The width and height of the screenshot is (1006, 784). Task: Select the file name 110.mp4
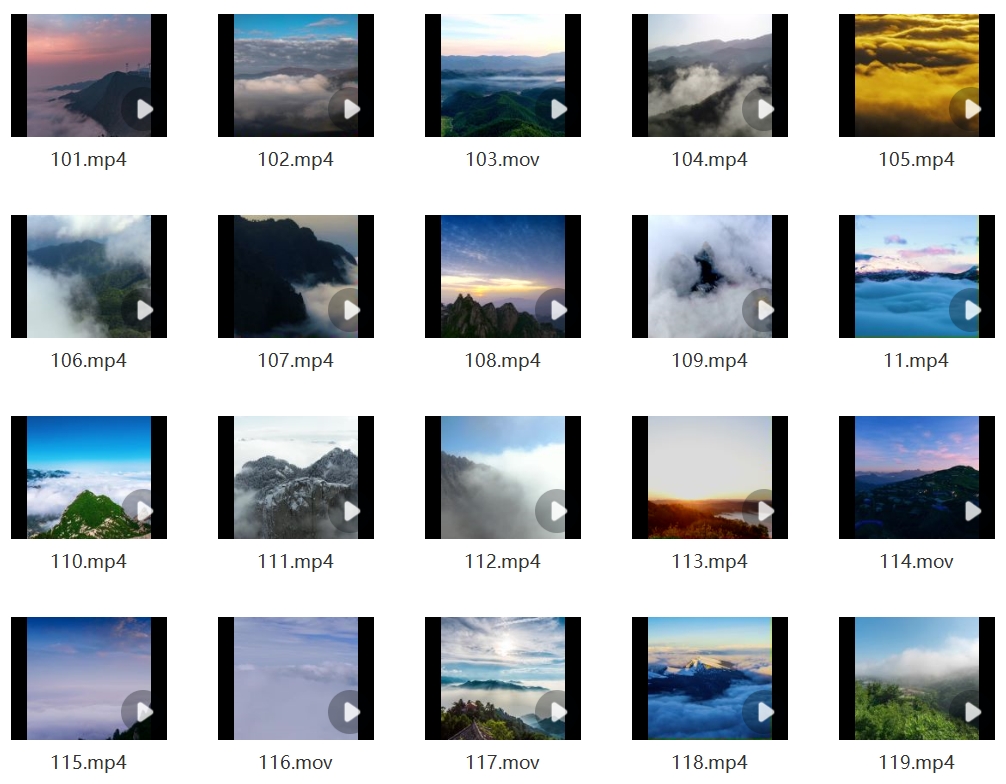pos(89,561)
